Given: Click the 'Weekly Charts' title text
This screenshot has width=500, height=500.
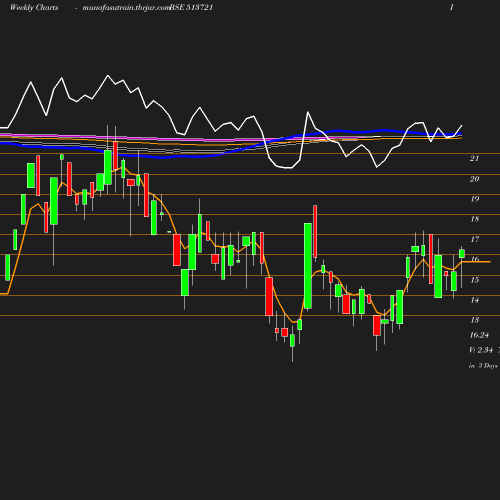Looking at the screenshot, I should click(x=34, y=8).
